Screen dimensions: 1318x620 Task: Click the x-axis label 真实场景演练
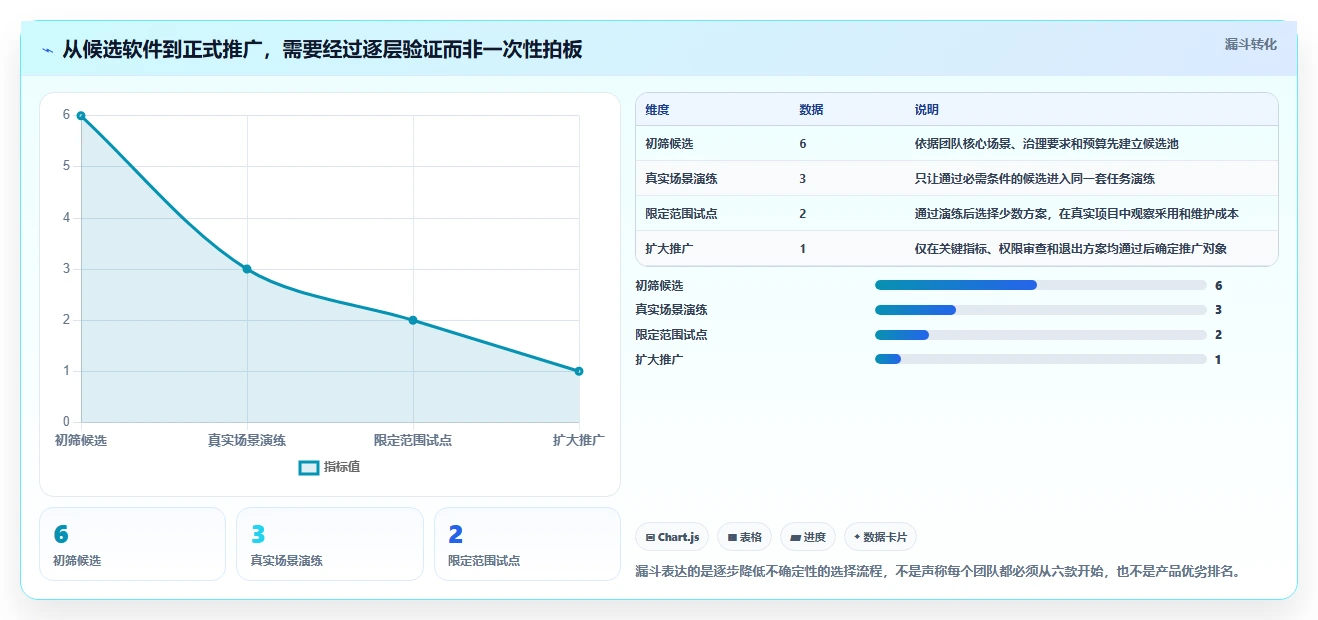(247, 440)
